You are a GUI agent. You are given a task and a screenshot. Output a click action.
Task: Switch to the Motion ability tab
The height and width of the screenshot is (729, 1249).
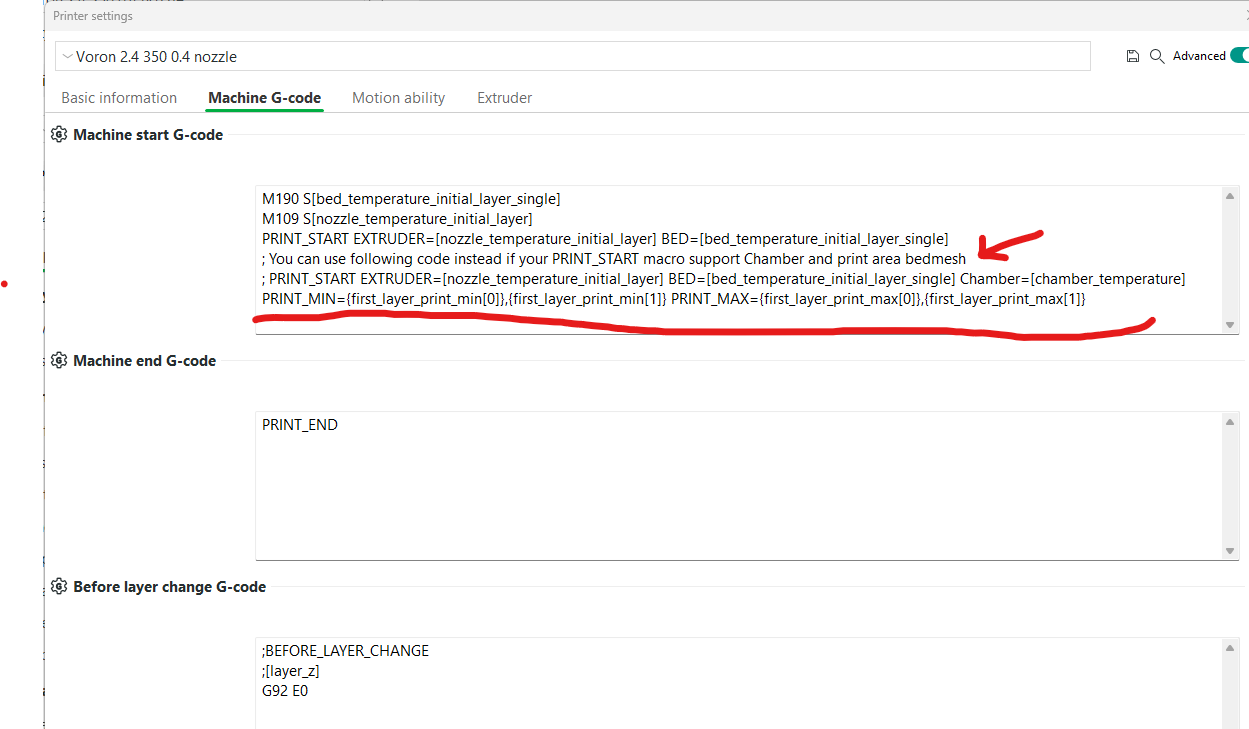point(398,97)
